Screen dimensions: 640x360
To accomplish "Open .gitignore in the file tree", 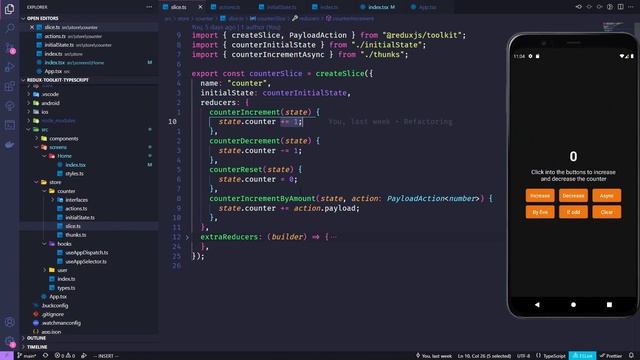I will pos(53,314).
